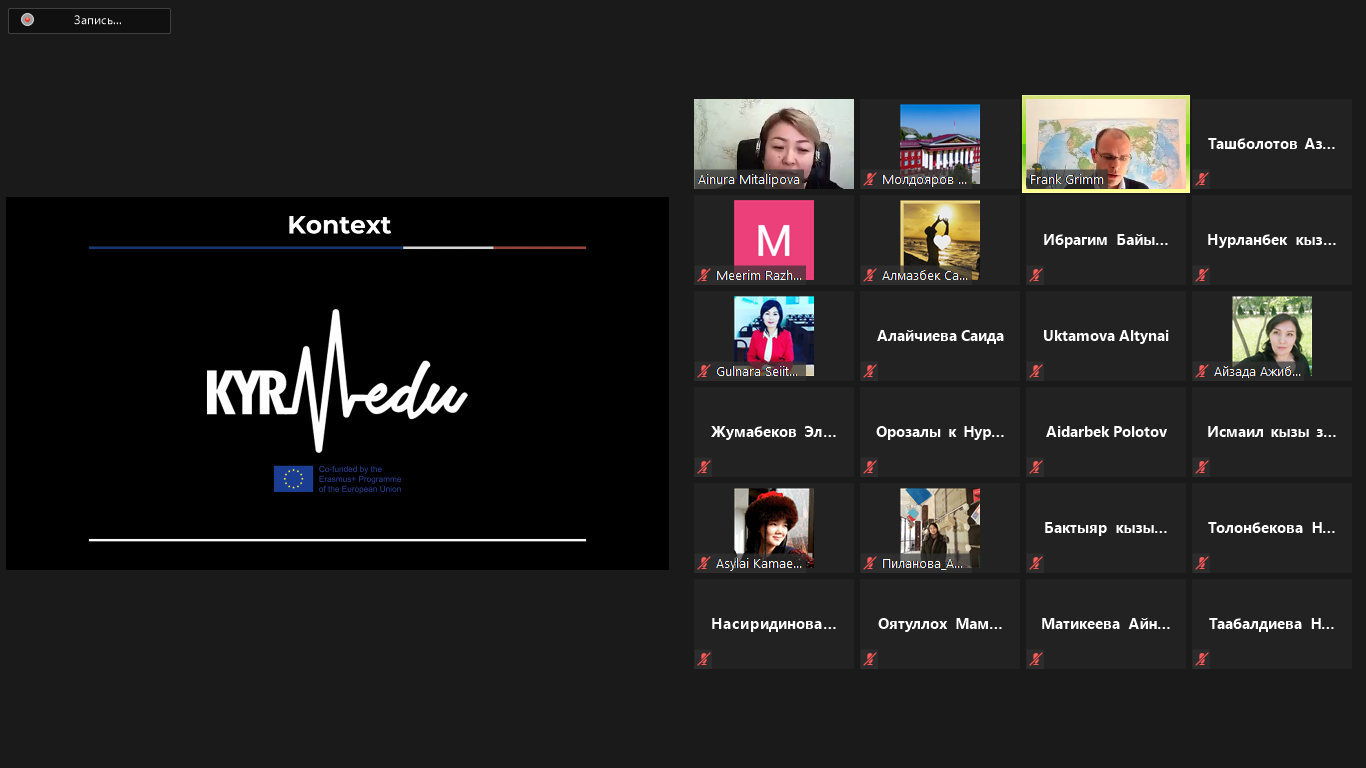Click the name Ташболотов Аз...
The width and height of the screenshot is (1366, 768).
1272,144
